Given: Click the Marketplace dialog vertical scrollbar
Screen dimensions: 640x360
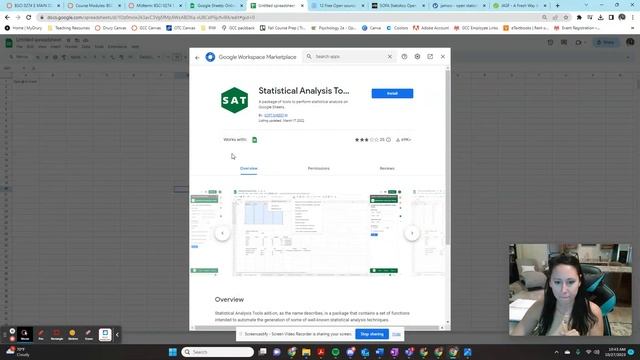Looking at the screenshot, I should (448, 157).
